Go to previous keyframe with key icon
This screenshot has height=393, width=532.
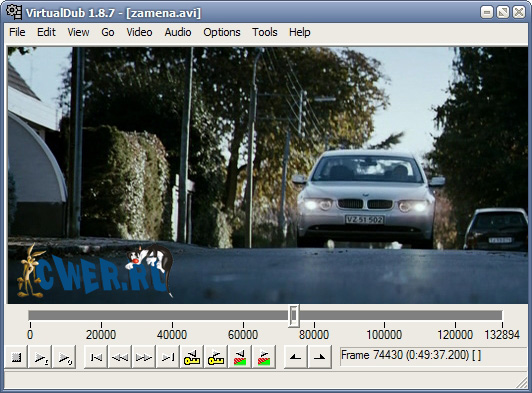[192, 357]
